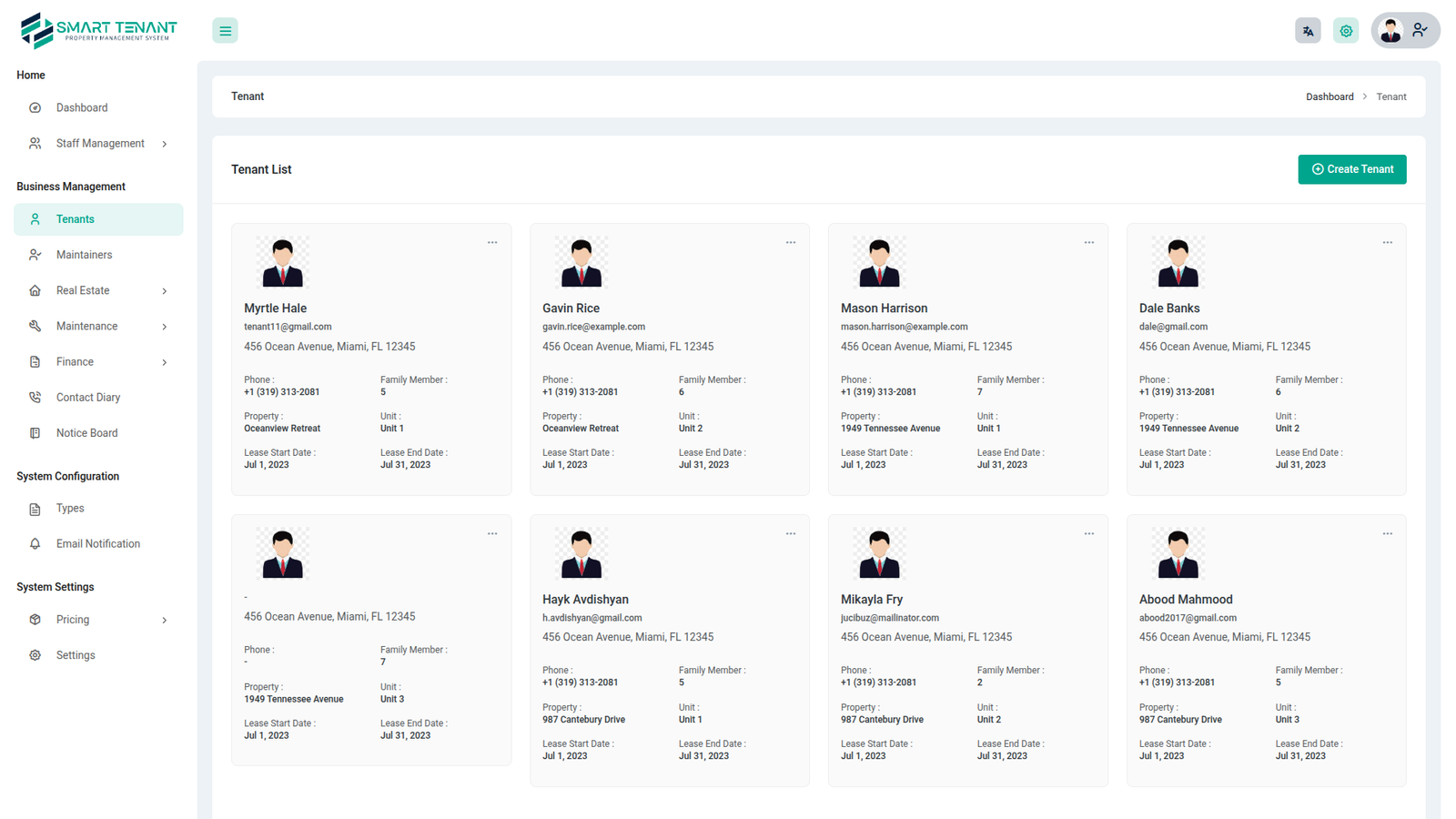Open Notice Board from sidebar

(x=86, y=433)
